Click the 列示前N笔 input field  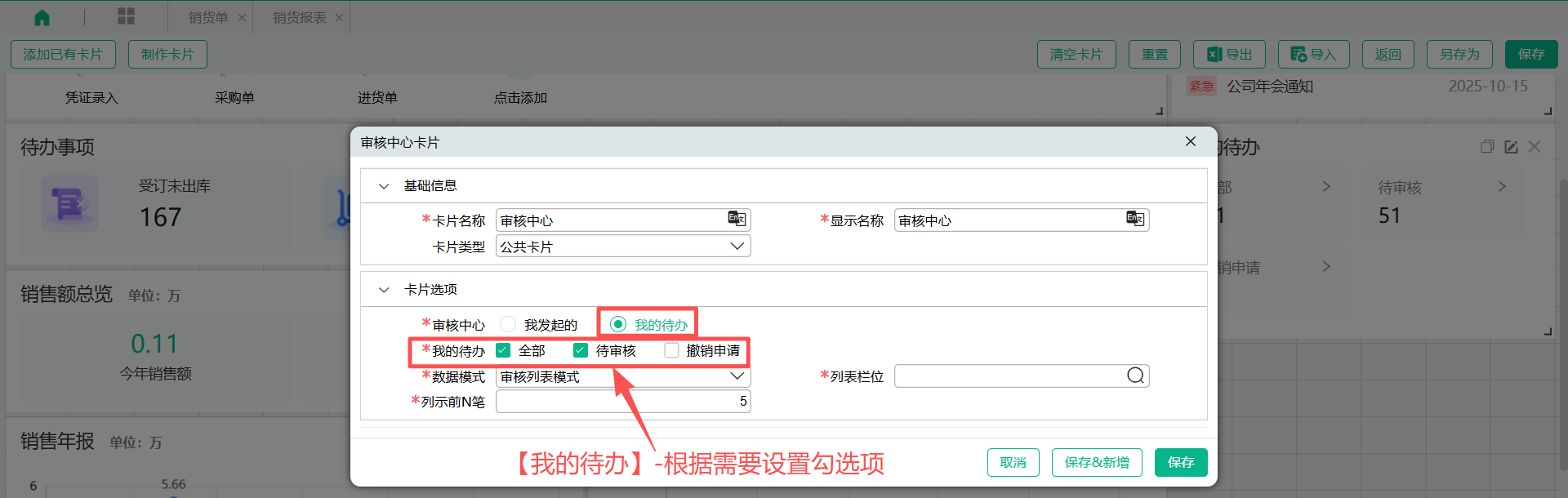click(x=621, y=402)
